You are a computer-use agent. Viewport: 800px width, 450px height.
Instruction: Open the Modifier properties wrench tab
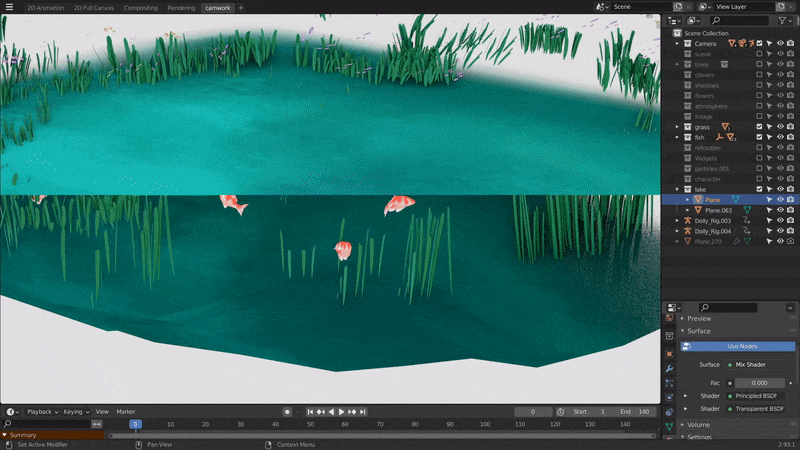[x=669, y=369]
